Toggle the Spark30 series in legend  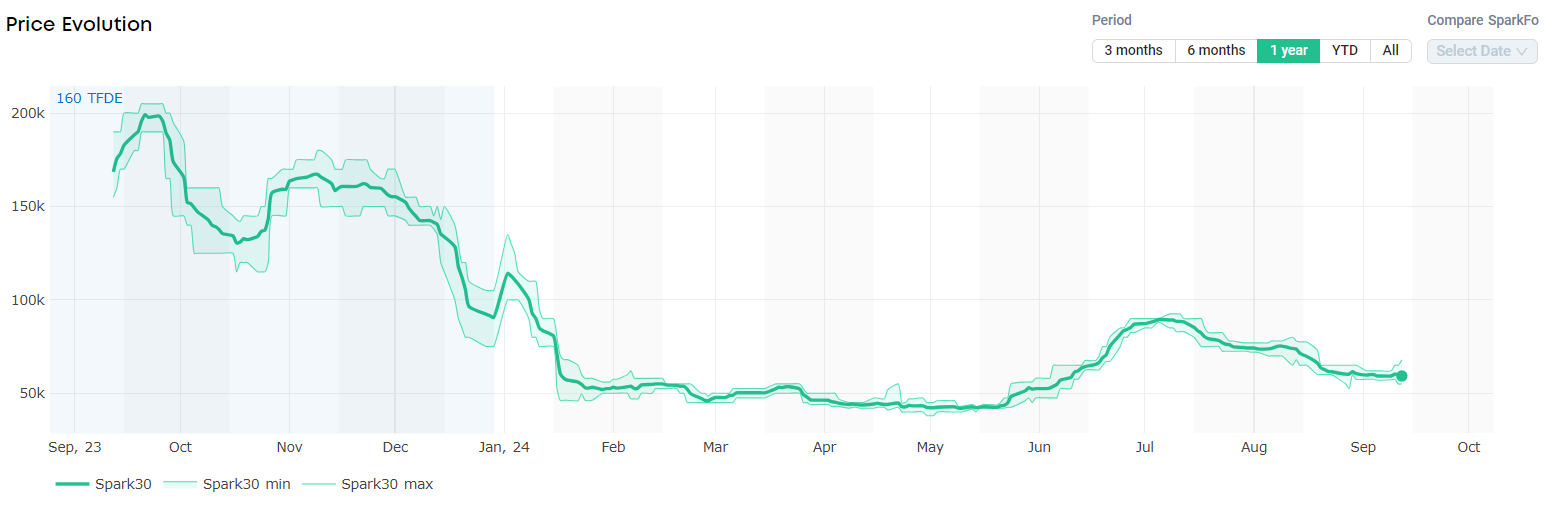(104, 484)
